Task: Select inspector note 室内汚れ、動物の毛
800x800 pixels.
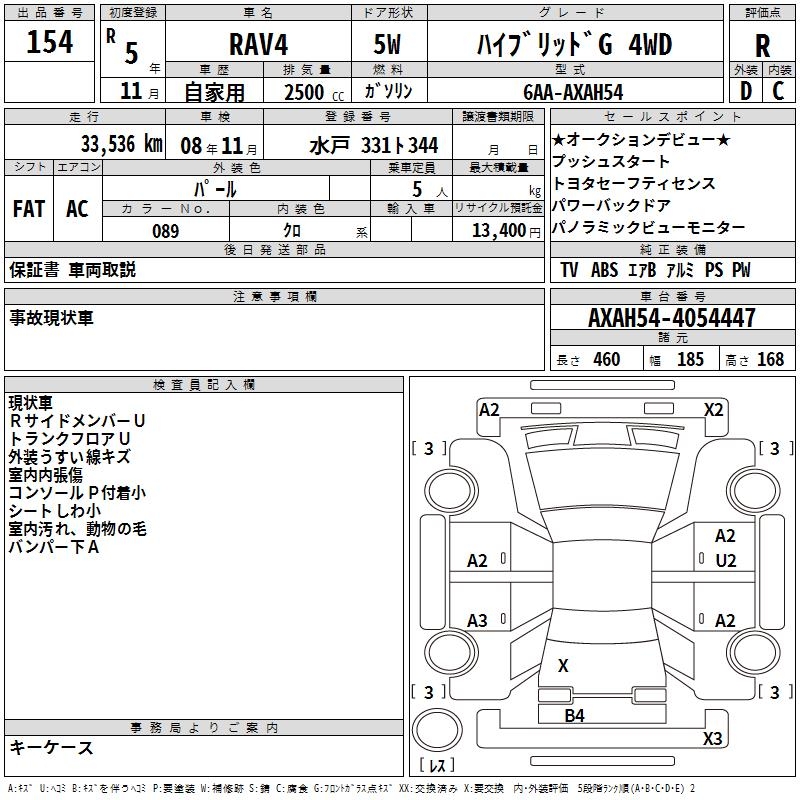Action: pos(77,529)
